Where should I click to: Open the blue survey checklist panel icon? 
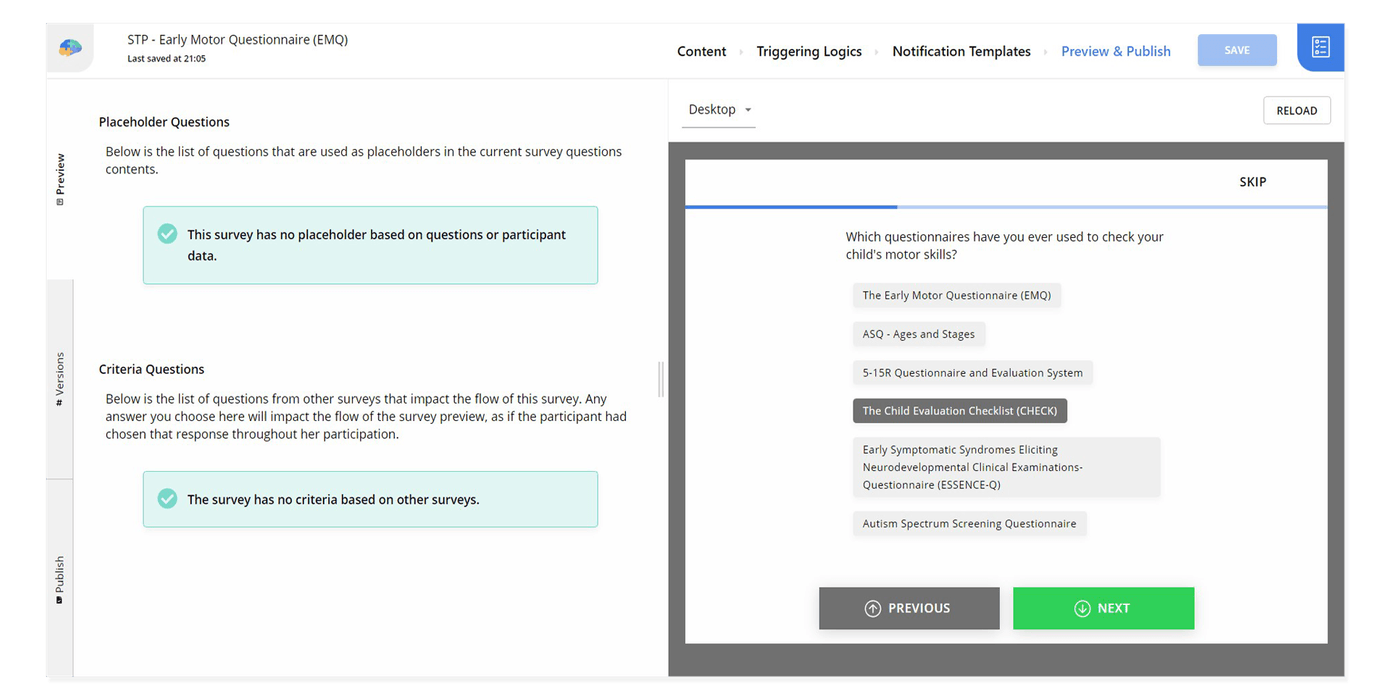(x=1320, y=47)
